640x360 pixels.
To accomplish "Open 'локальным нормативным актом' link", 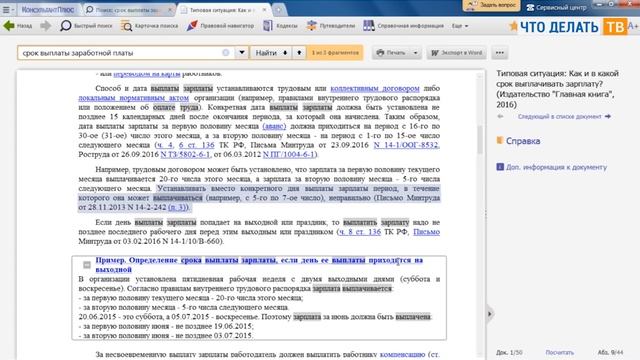I will click(x=133, y=98).
